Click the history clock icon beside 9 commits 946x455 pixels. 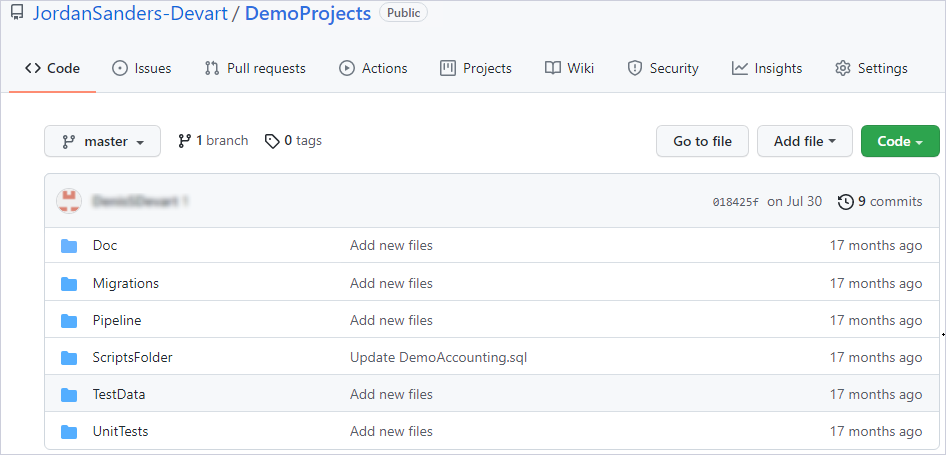tap(846, 202)
